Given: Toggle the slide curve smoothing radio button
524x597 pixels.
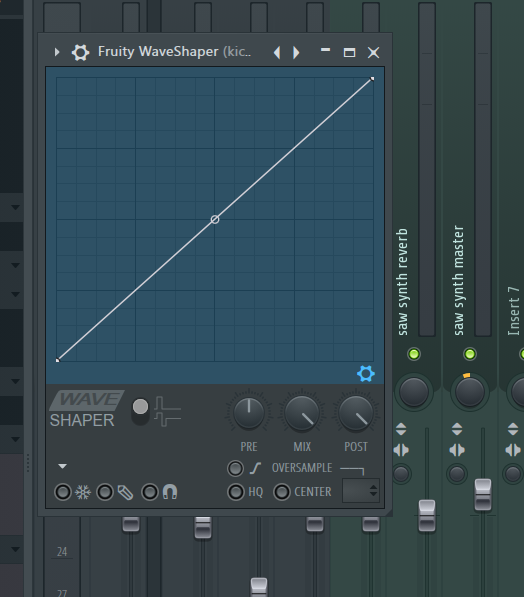Looking at the screenshot, I should pyautogui.click(x=235, y=468).
